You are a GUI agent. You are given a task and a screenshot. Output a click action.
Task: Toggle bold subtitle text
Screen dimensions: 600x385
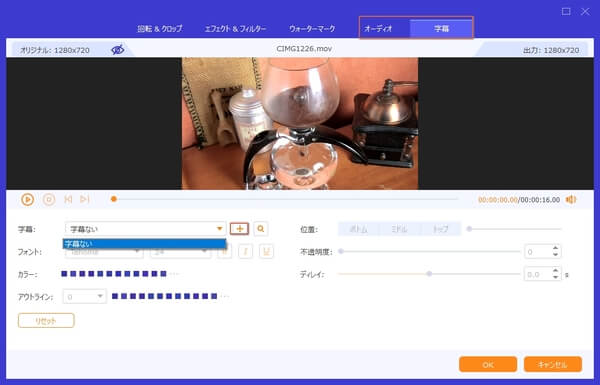click(225, 252)
